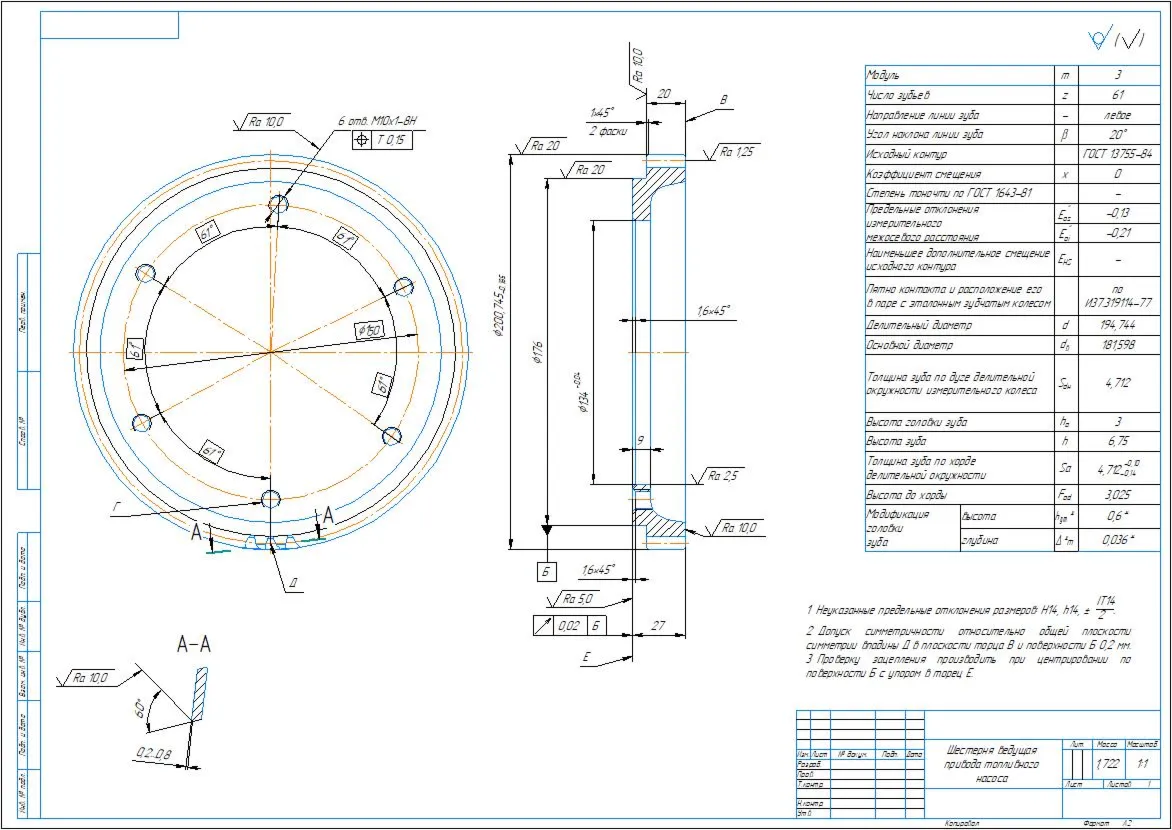The height and width of the screenshot is (830, 1172).
Task: Select the 'Ra 5,0' roughness callout
Action: pyautogui.click(x=579, y=599)
